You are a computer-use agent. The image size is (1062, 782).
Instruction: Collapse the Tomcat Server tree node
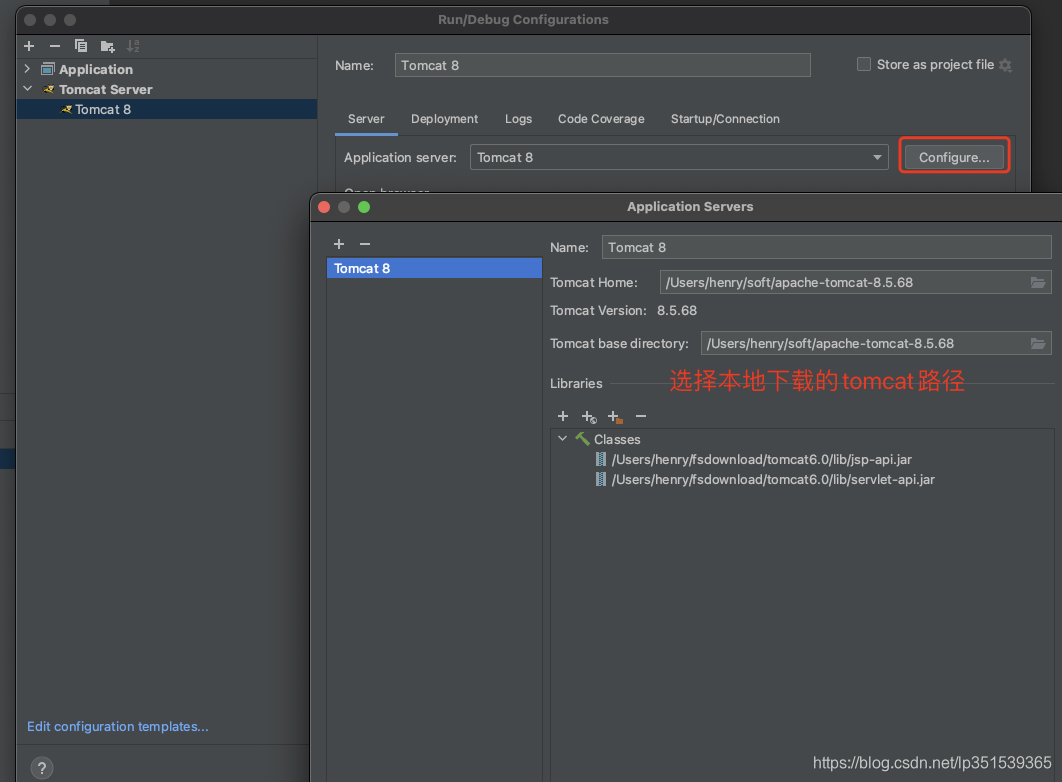[x=27, y=89]
